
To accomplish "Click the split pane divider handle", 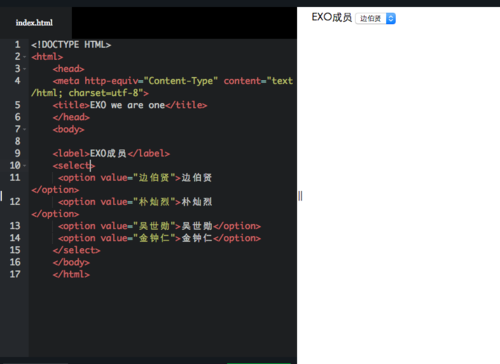I will click(x=300, y=196).
